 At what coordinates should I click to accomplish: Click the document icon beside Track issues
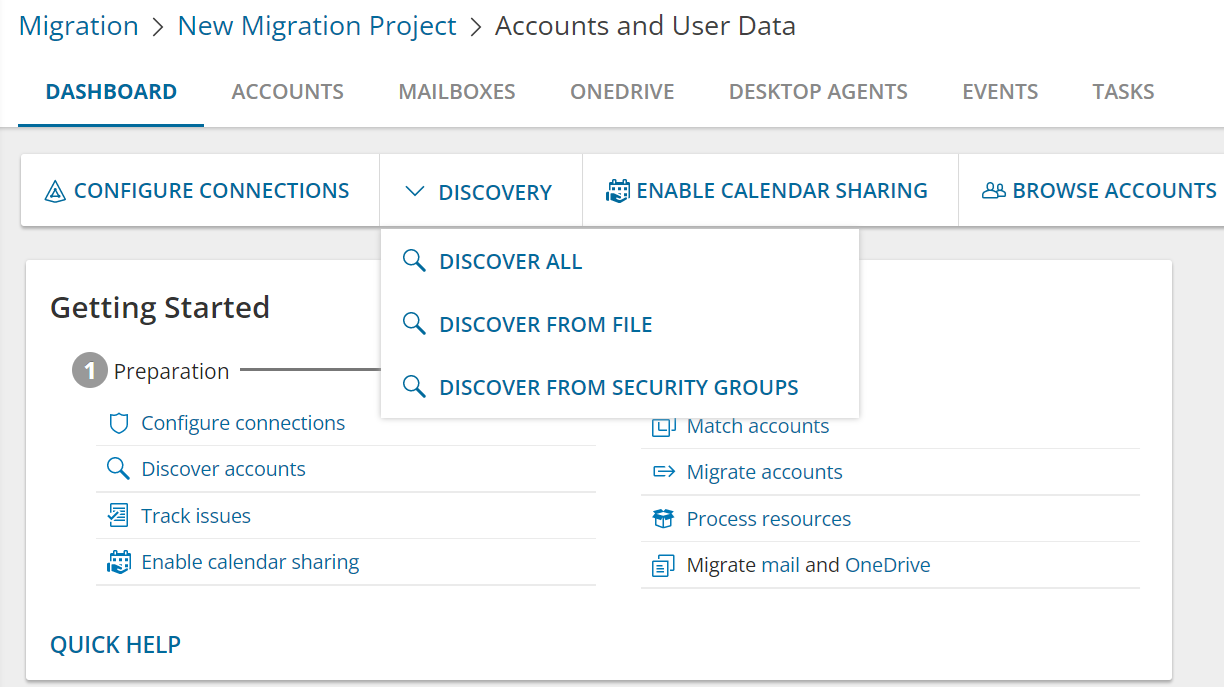pyautogui.click(x=119, y=514)
